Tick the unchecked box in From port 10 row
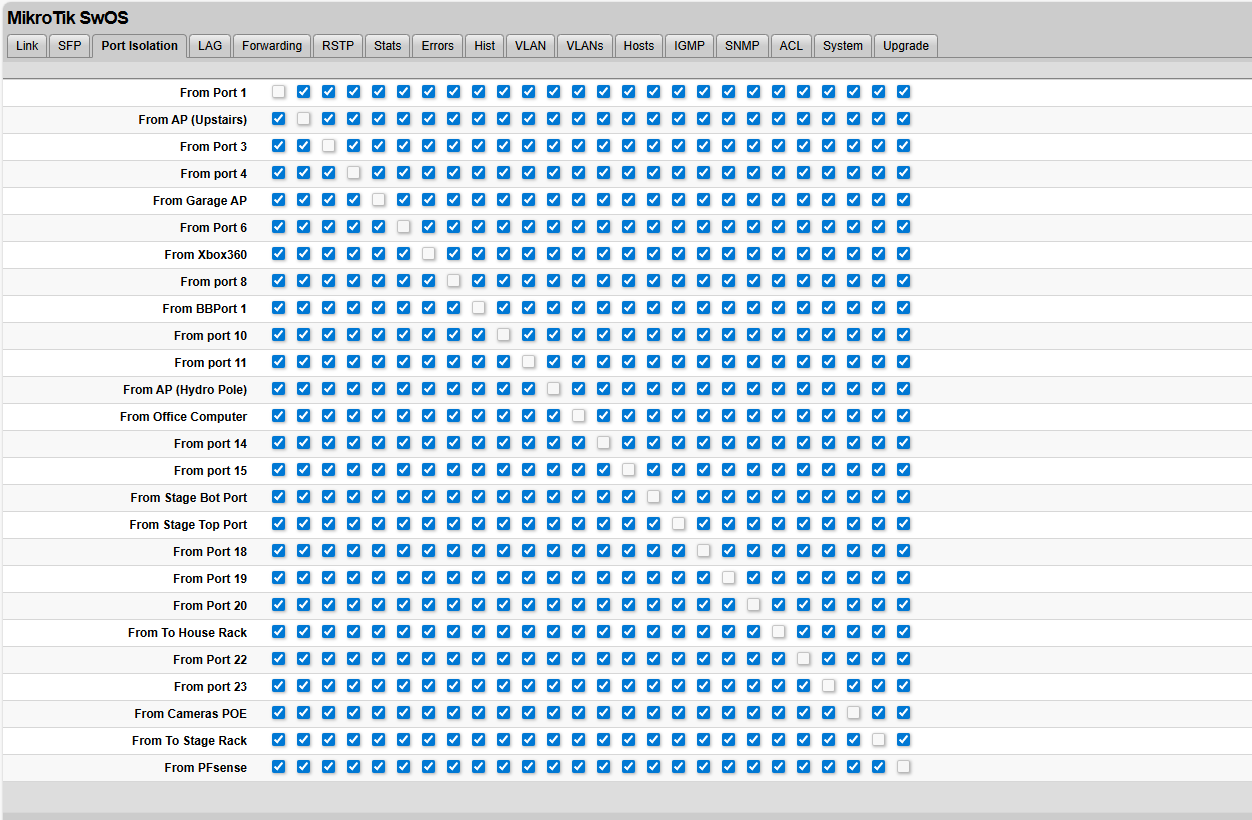Screen dimensions: 1252x820 (503, 335)
